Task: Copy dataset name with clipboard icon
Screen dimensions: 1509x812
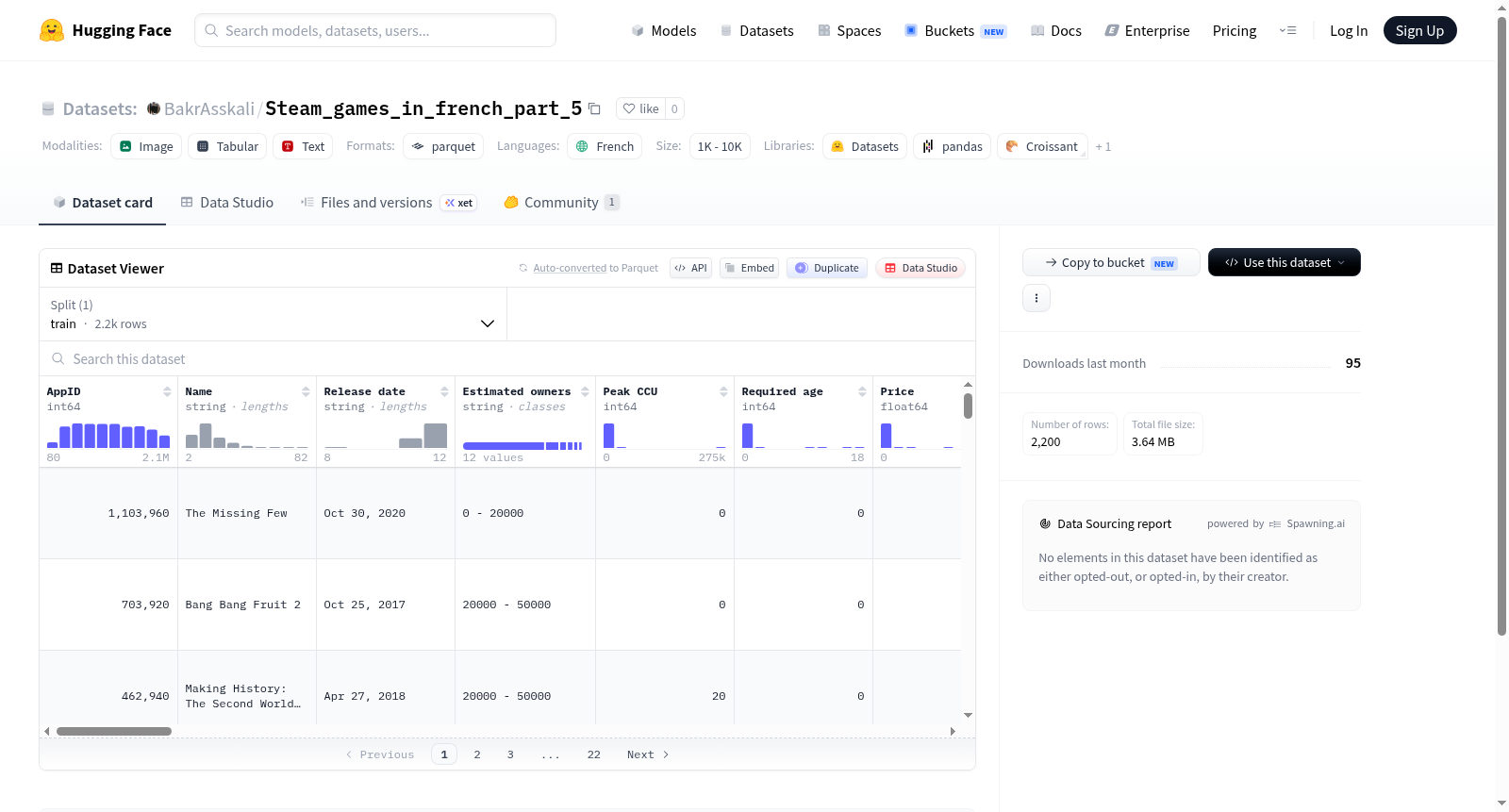Action: [594, 108]
